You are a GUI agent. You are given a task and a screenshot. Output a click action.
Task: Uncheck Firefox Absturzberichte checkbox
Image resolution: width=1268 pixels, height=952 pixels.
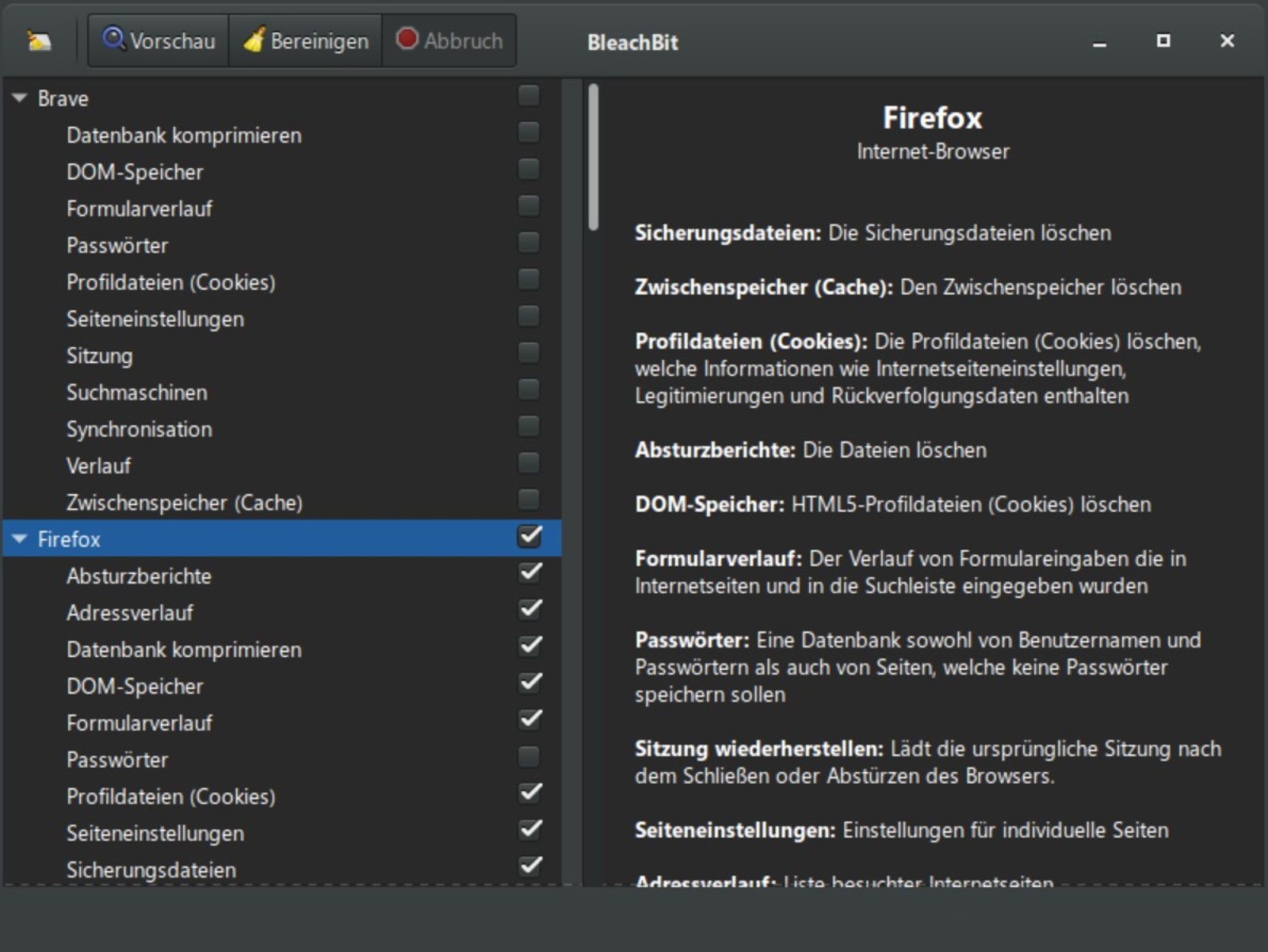[x=529, y=572]
